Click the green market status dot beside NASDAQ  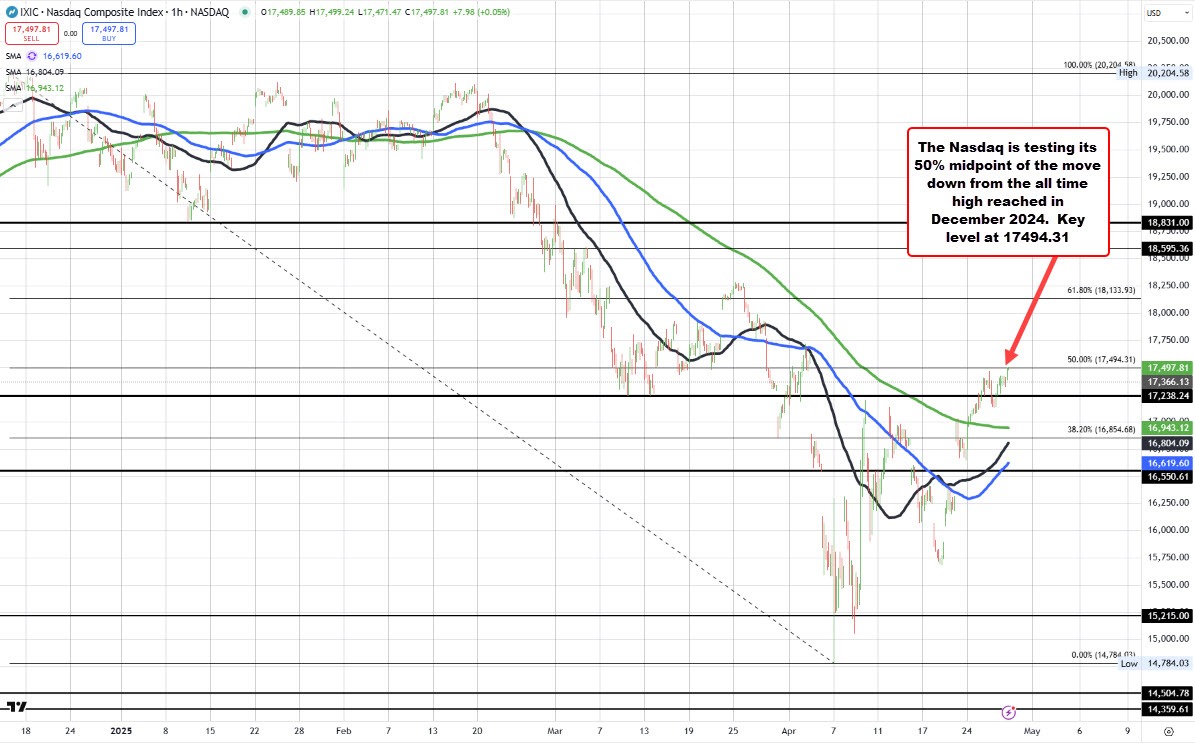point(245,11)
